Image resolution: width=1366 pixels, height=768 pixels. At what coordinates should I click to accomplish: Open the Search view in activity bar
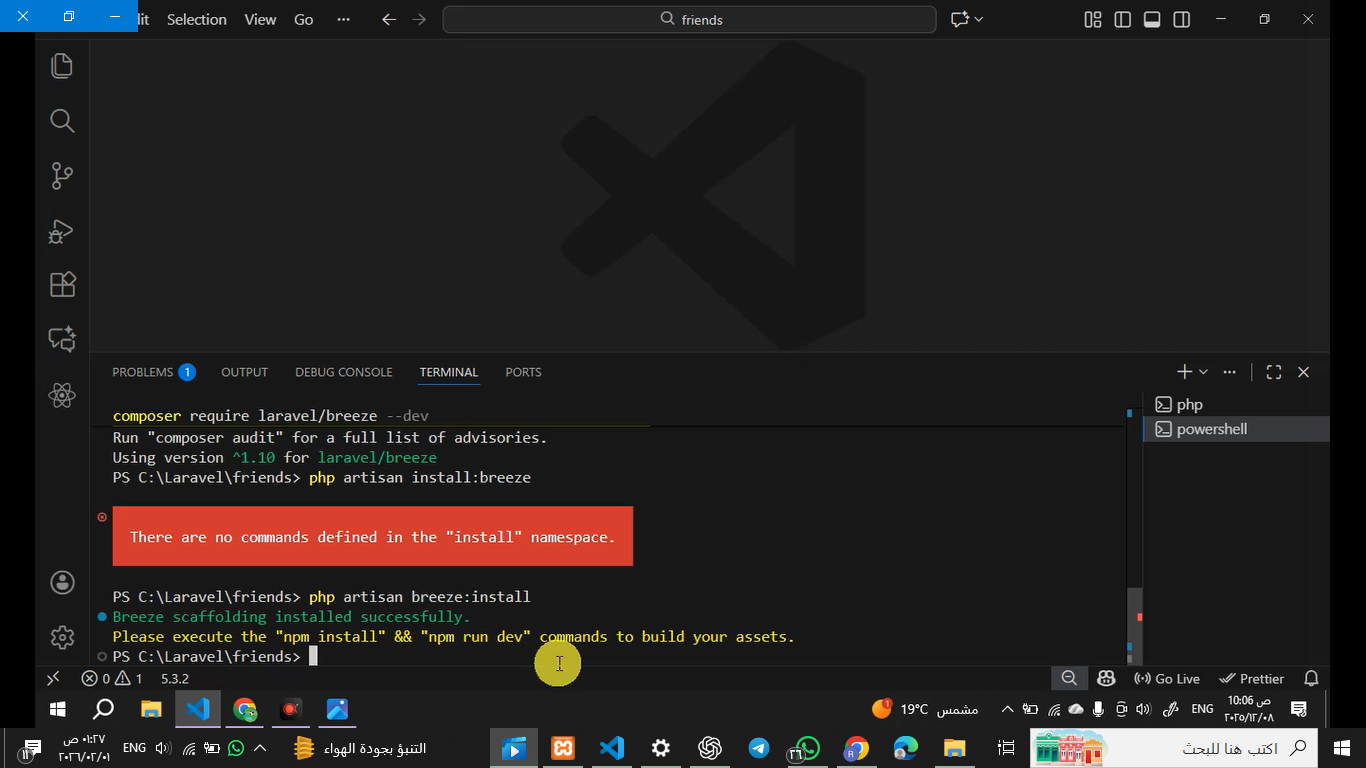(x=62, y=121)
